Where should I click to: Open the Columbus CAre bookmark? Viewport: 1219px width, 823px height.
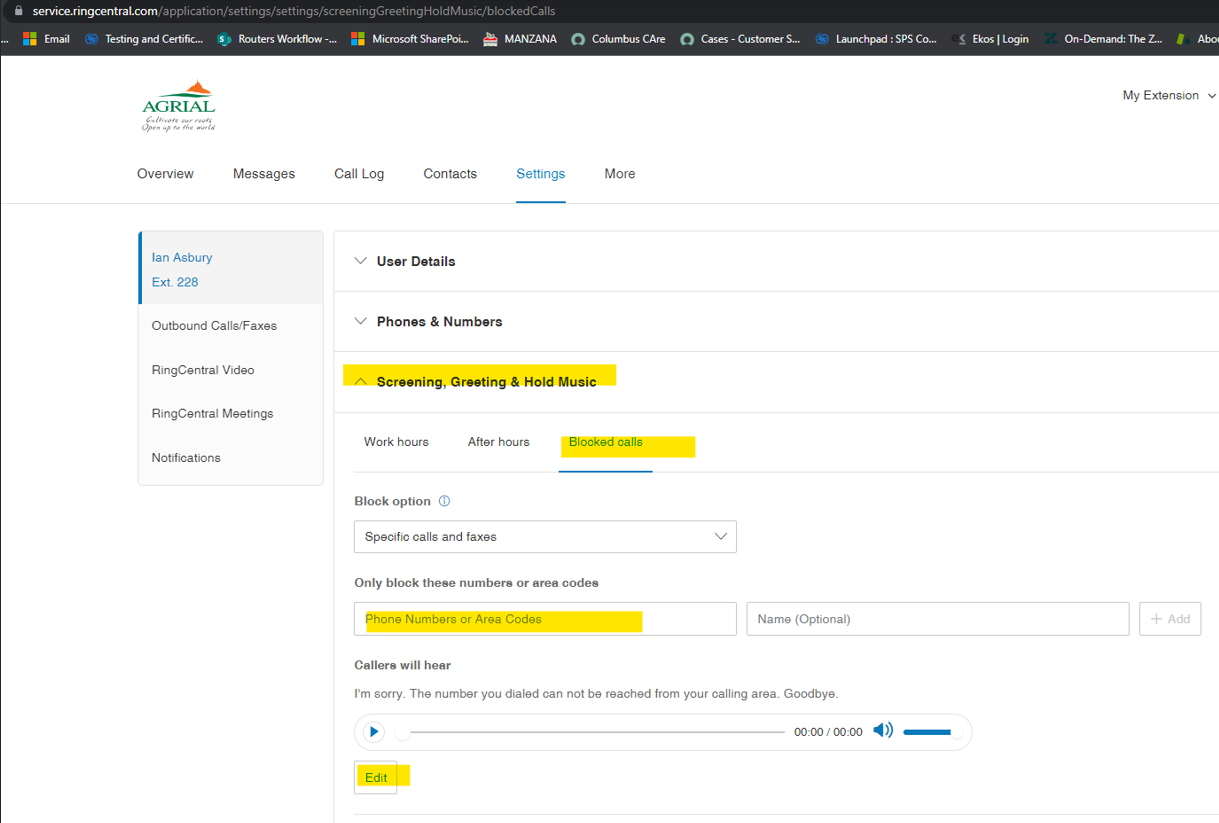[618, 39]
